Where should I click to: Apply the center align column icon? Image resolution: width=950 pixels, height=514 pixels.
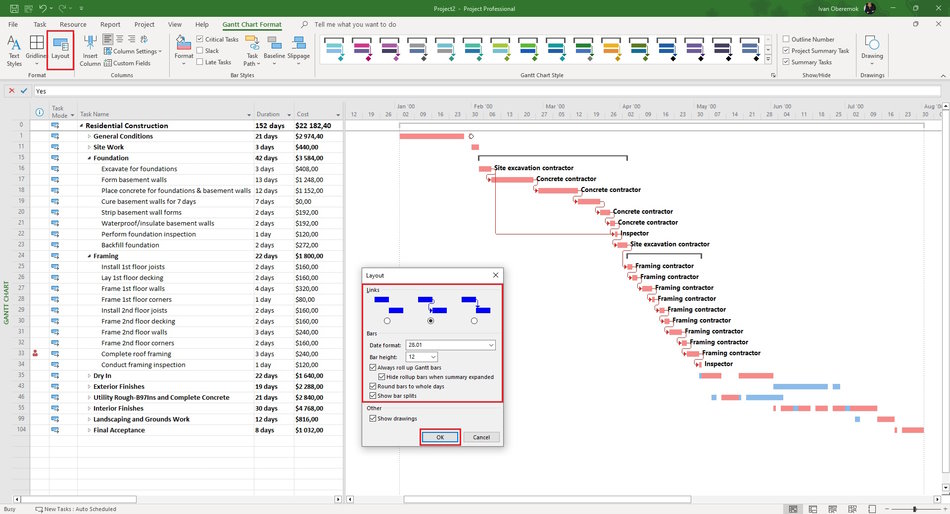click(x=119, y=39)
